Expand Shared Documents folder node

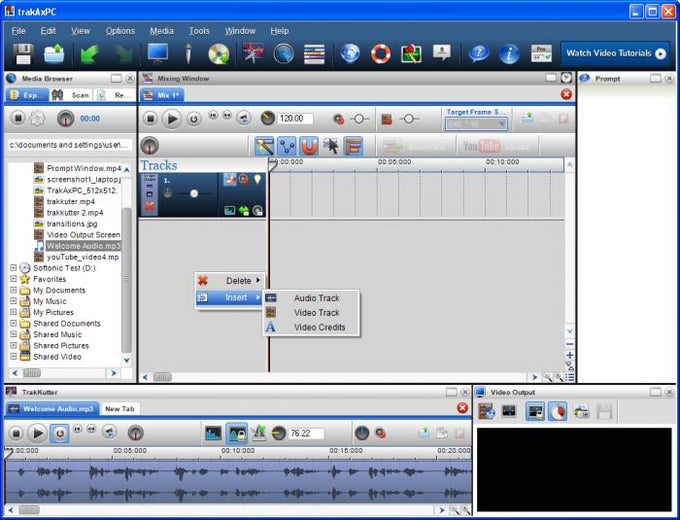click(13, 324)
